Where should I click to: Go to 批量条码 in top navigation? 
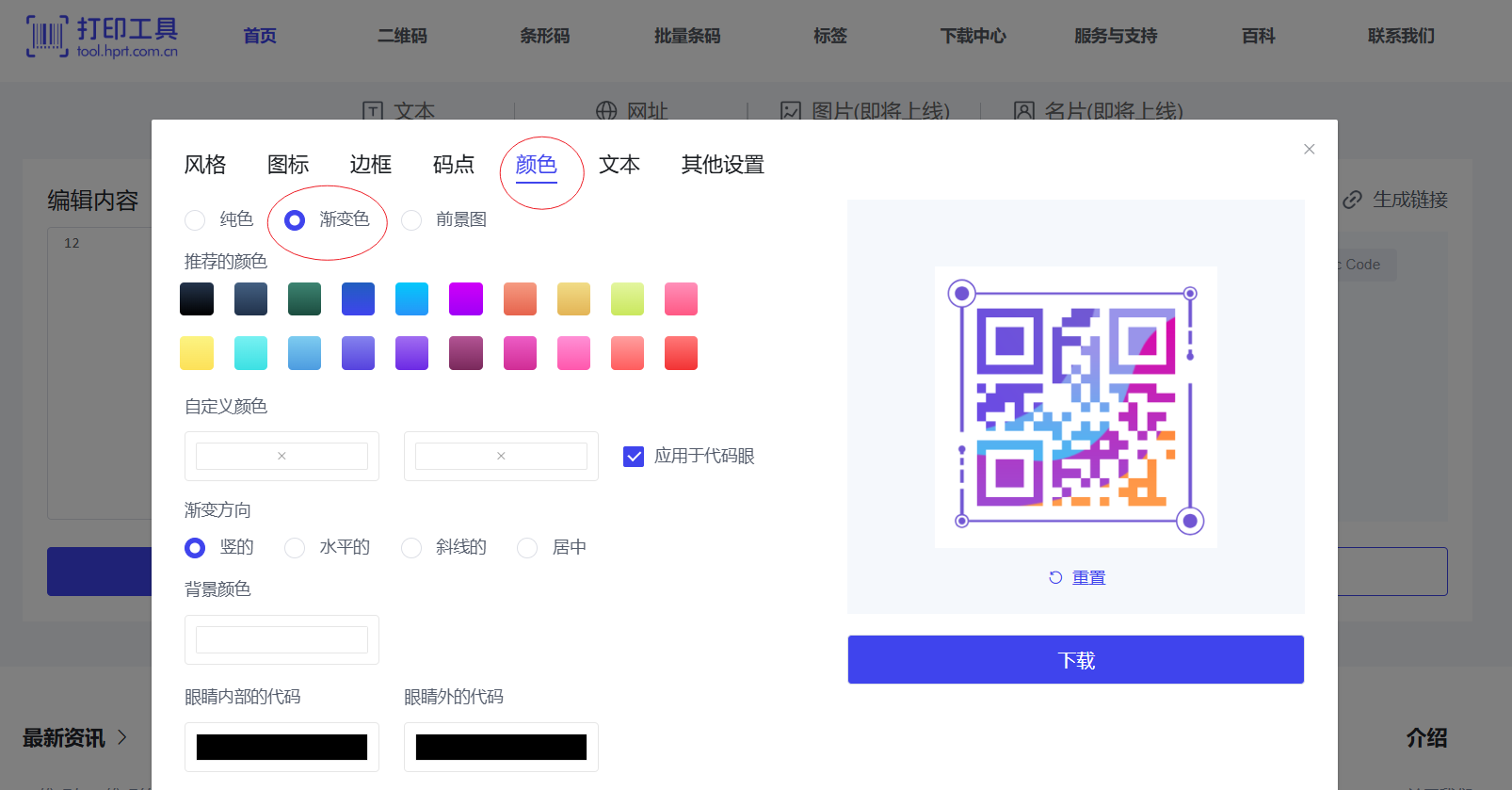(x=687, y=36)
